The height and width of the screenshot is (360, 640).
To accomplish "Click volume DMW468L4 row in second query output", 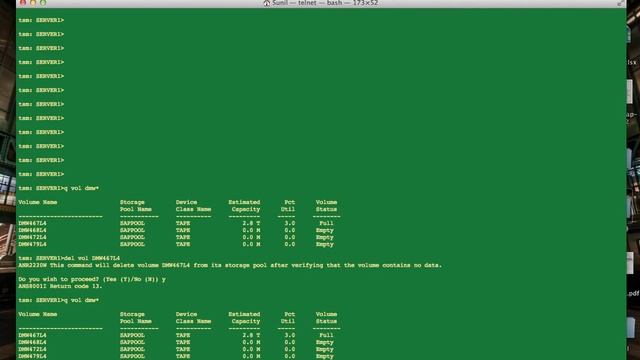I will coord(179,342).
